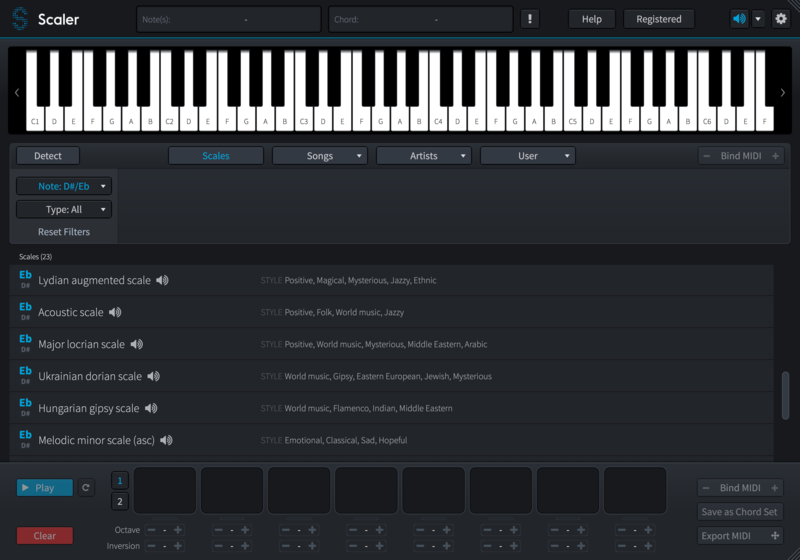The width and height of the screenshot is (800, 560).
Task: Toggle the Detect mode button
Action: tap(48, 156)
